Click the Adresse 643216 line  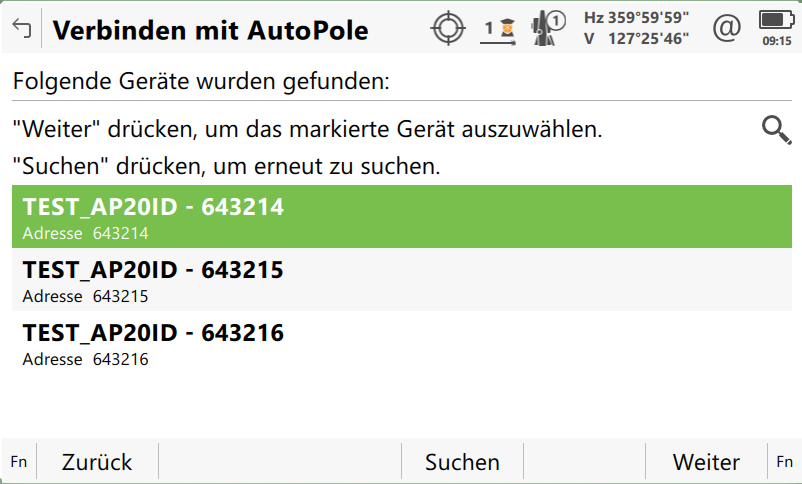(x=85, y=359)
